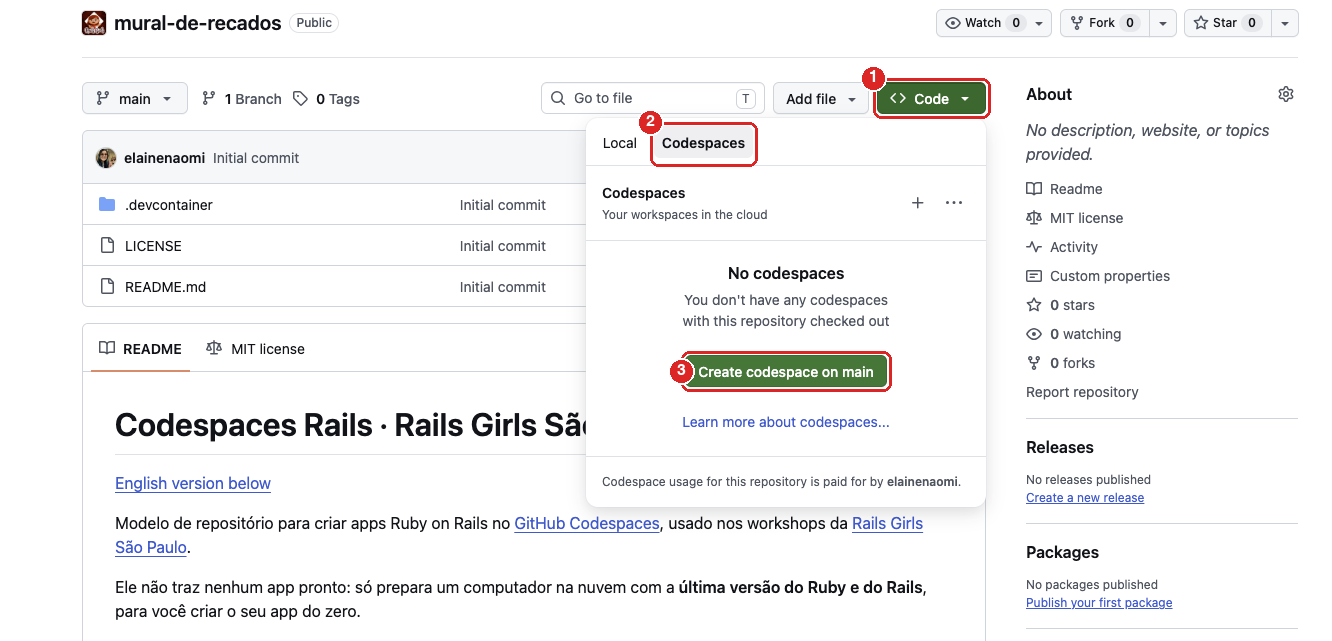Click the scale icon beside MIT license in About

click(1034, 218)
